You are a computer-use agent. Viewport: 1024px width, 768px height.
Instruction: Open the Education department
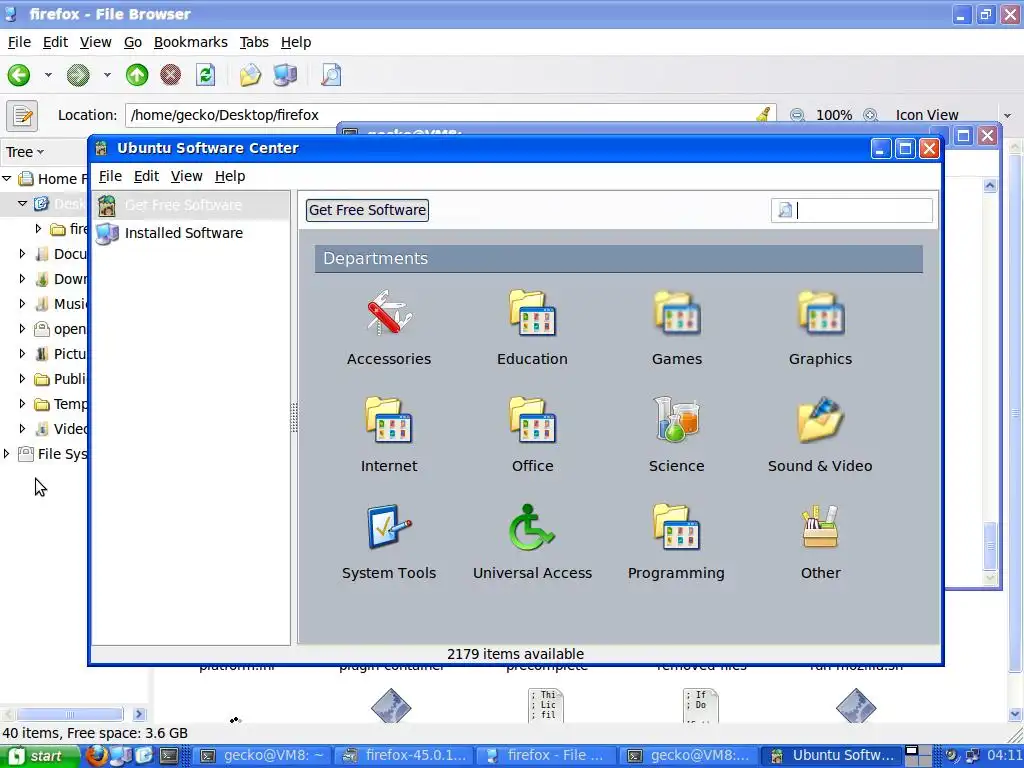(532, 328)
